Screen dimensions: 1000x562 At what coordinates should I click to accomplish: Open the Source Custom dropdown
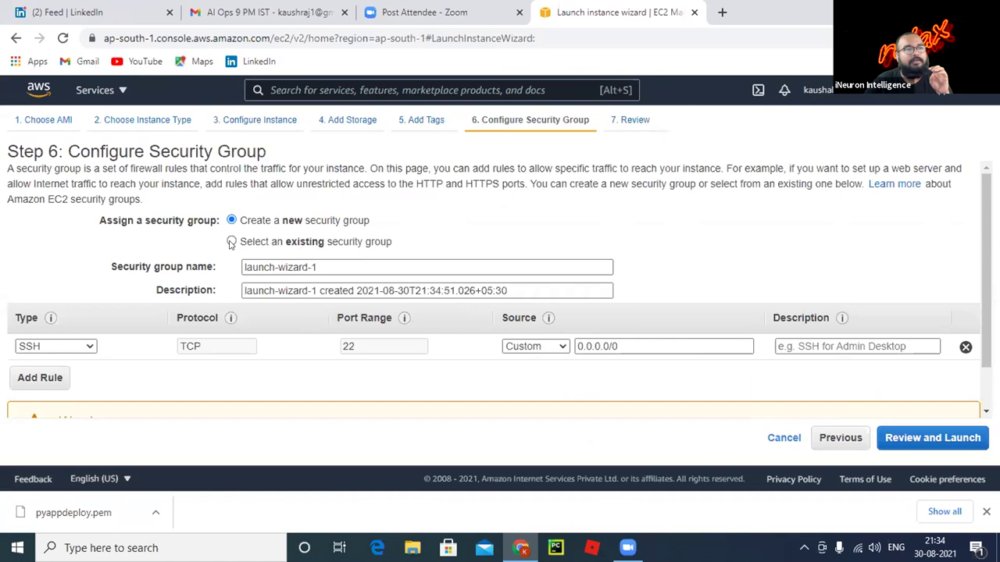coord(536,346)
